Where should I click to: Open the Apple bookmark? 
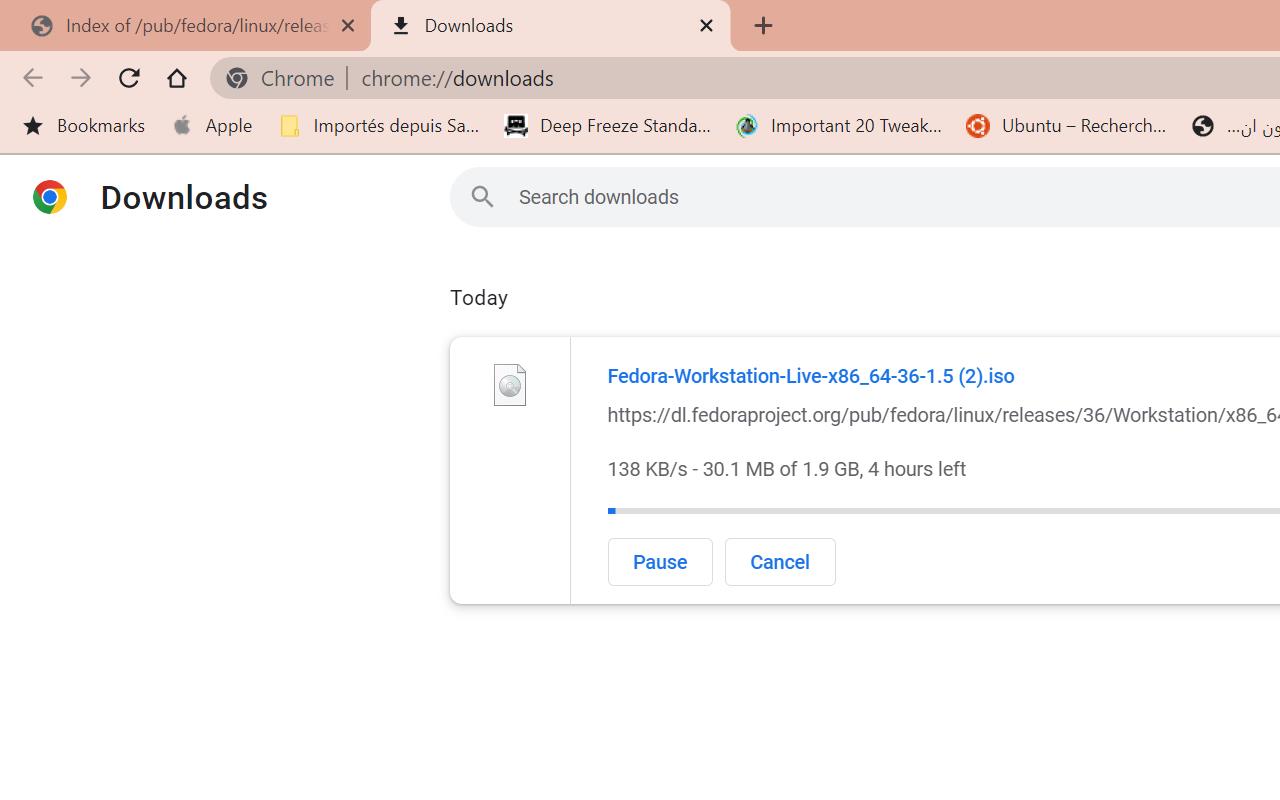tap(212, 126)
